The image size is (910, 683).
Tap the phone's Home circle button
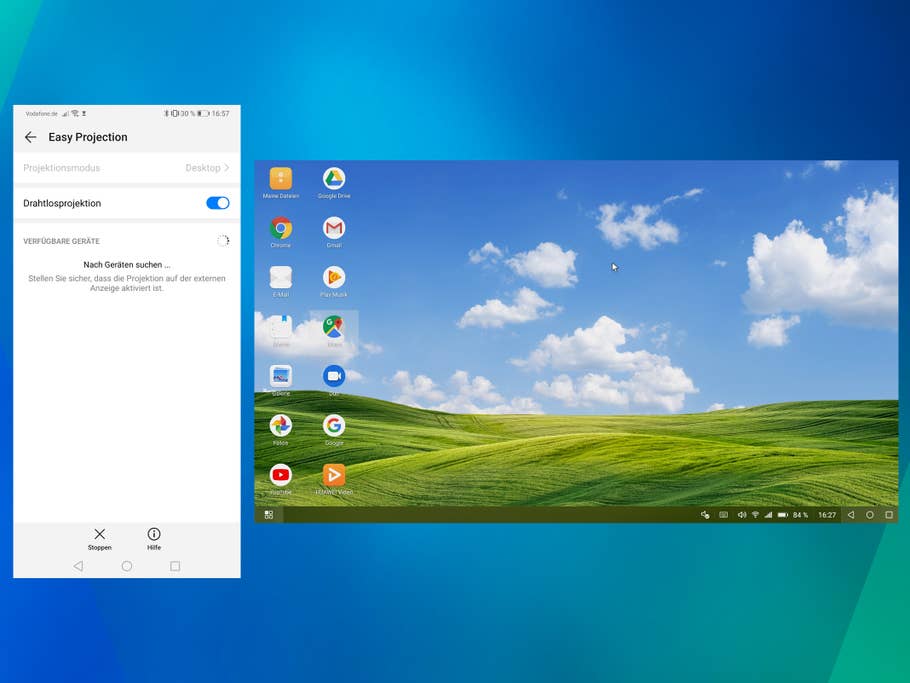point(127,566)
